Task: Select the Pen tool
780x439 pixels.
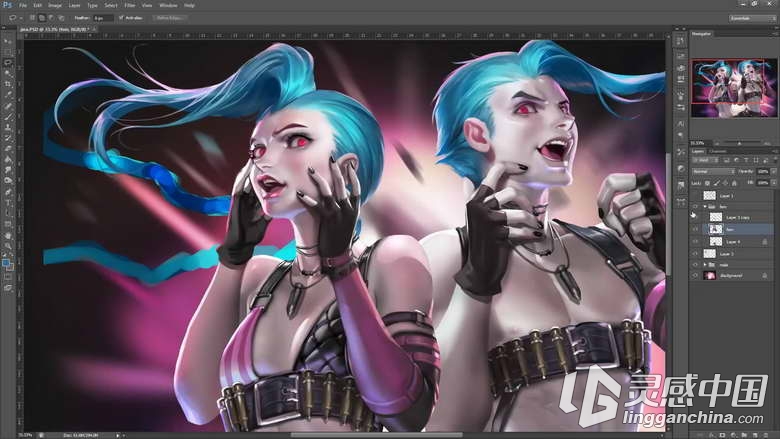Action: [x=8, y=191]
